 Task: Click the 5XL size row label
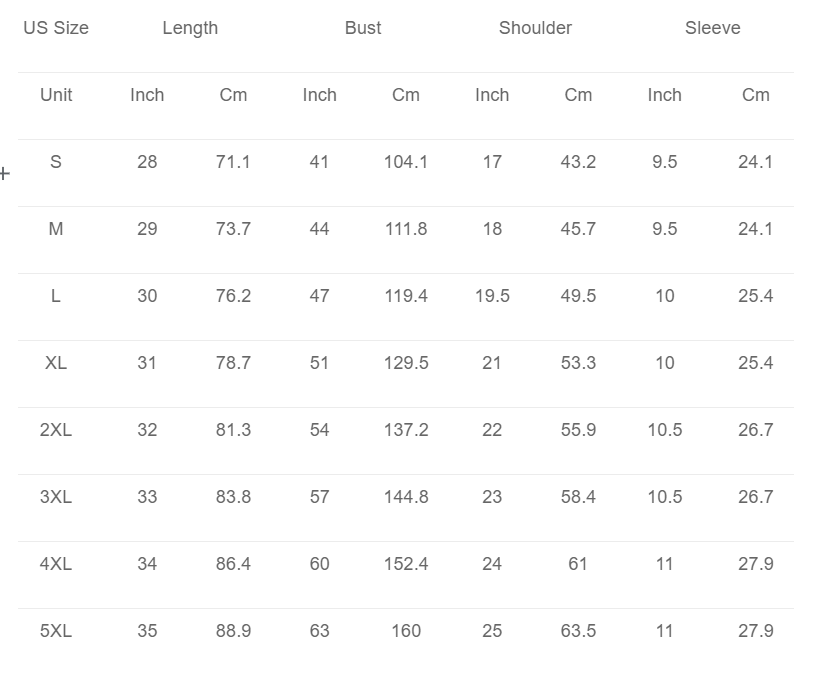click(x=56, y=631)
